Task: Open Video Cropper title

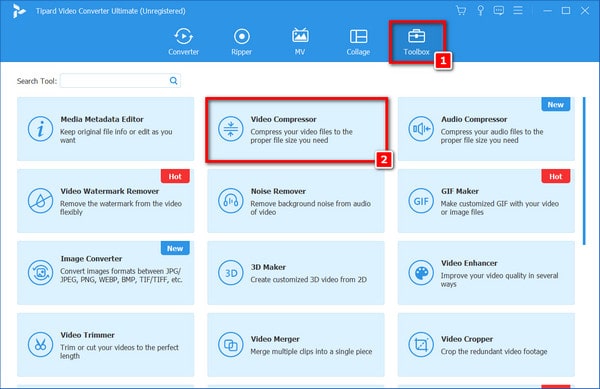Action: (467, 339)
